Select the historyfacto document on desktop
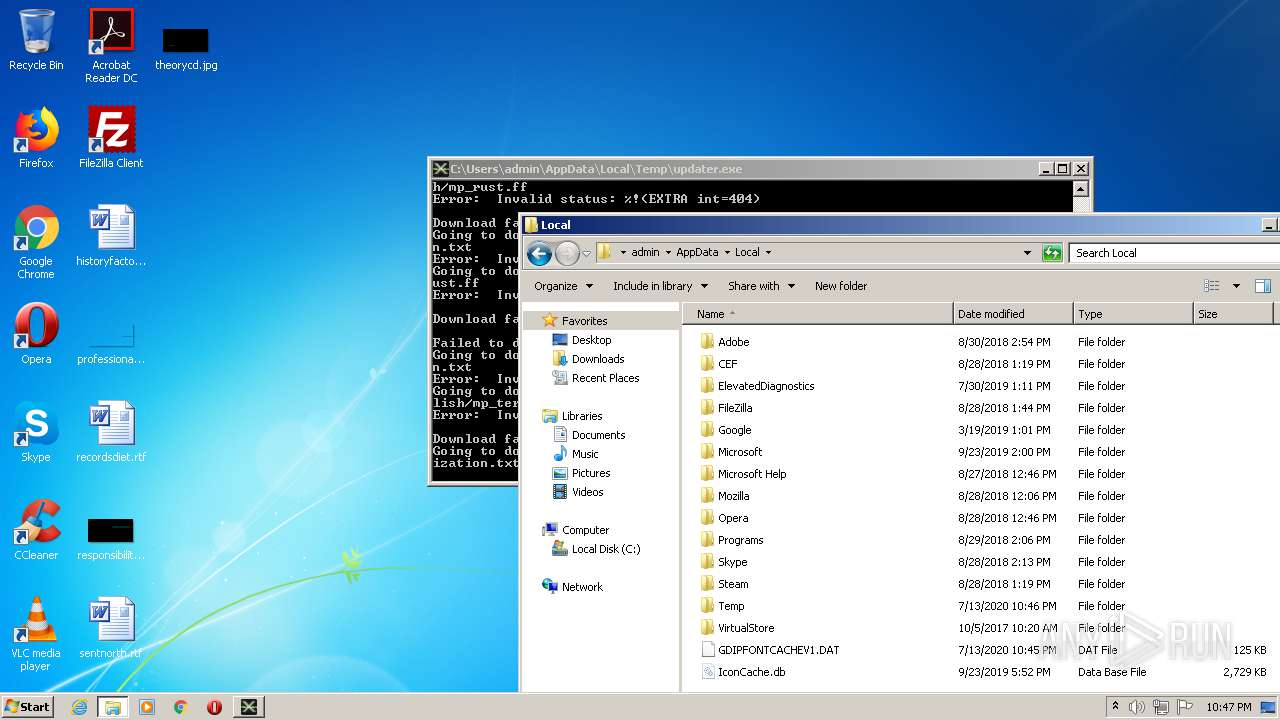 [111, 236]
